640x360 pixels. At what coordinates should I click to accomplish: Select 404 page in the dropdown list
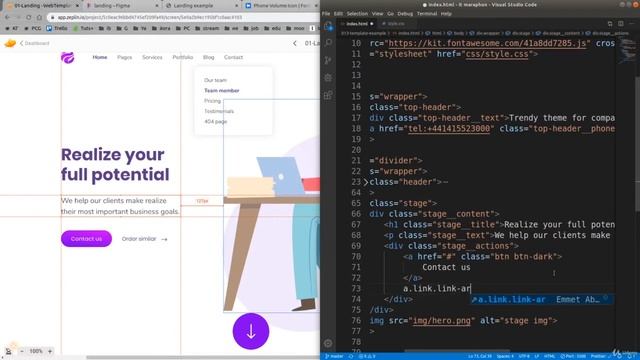coord(216,122)
